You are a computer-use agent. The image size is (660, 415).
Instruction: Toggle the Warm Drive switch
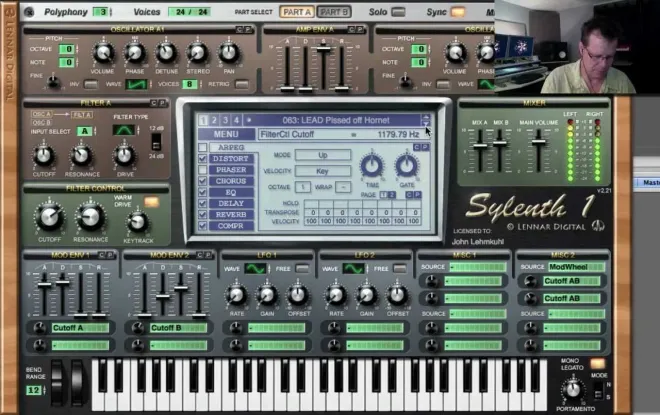pyautogui.click(x=152, y=202)
